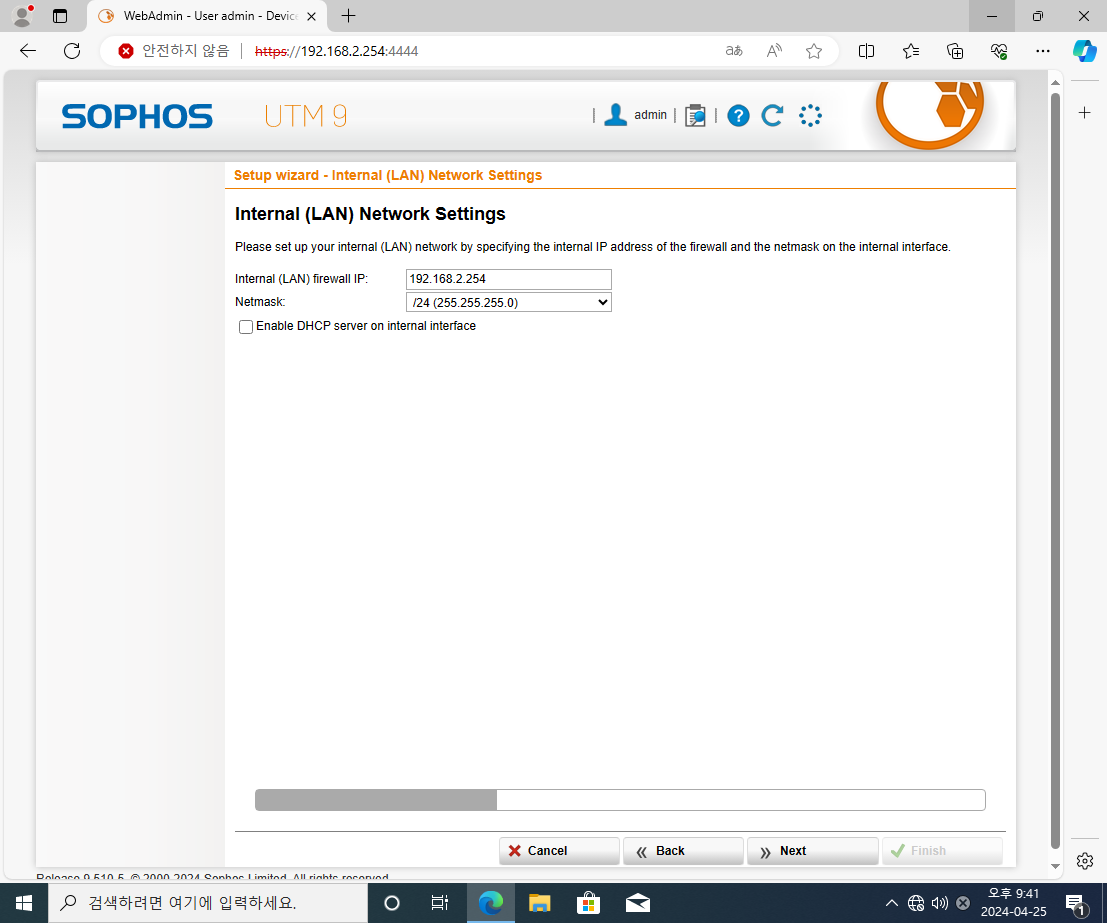Click the sidebar add plus icon
The height and width of the screenshot is (923, 1107).
coord(1085,112)
